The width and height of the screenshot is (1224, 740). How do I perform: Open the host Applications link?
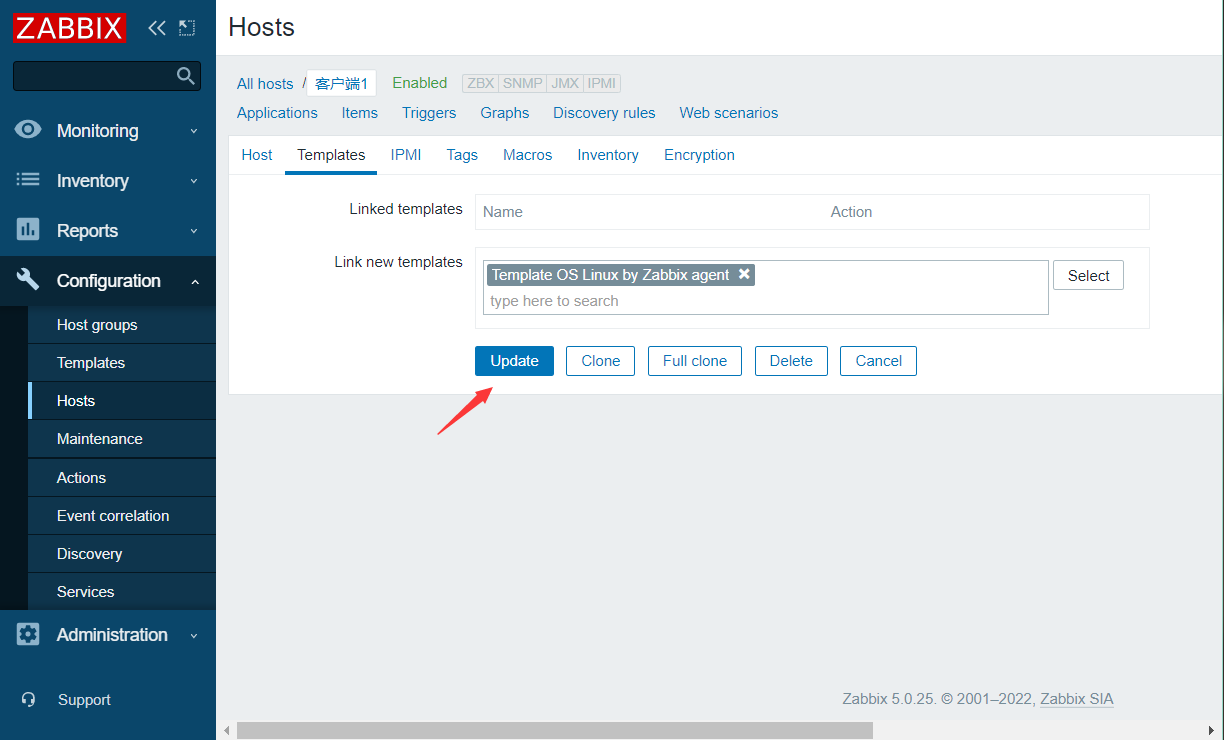point(277,113)
